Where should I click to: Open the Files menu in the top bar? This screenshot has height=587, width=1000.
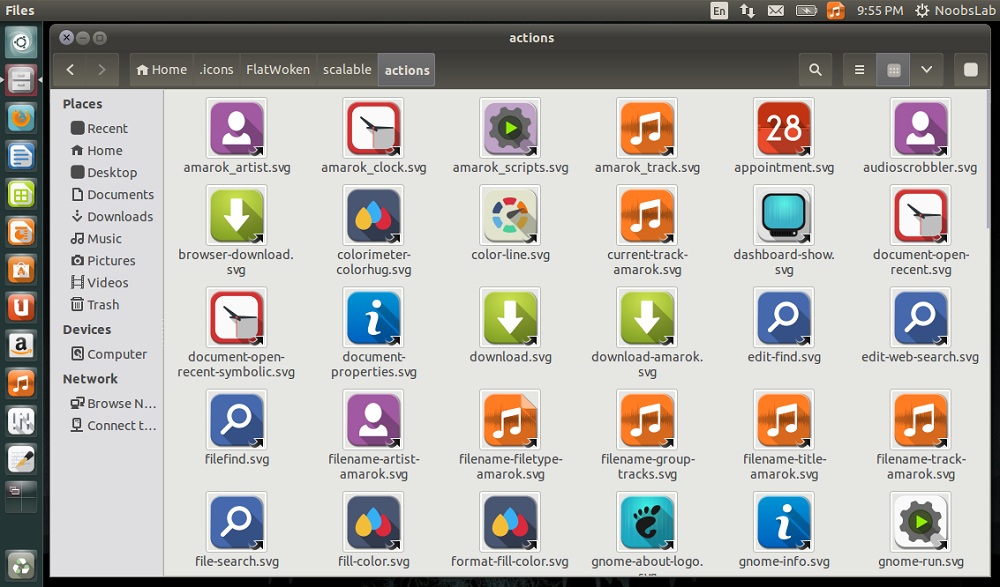click(20, 10)
